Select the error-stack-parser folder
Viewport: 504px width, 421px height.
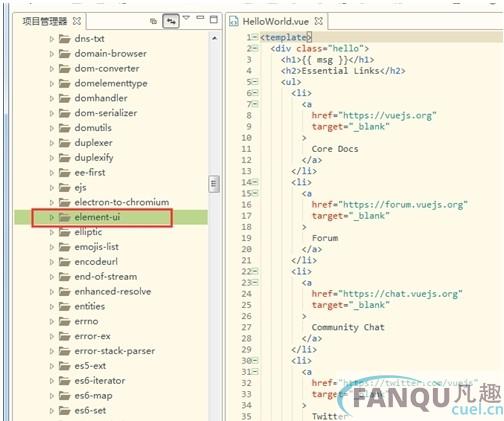[x=115, y=351]
